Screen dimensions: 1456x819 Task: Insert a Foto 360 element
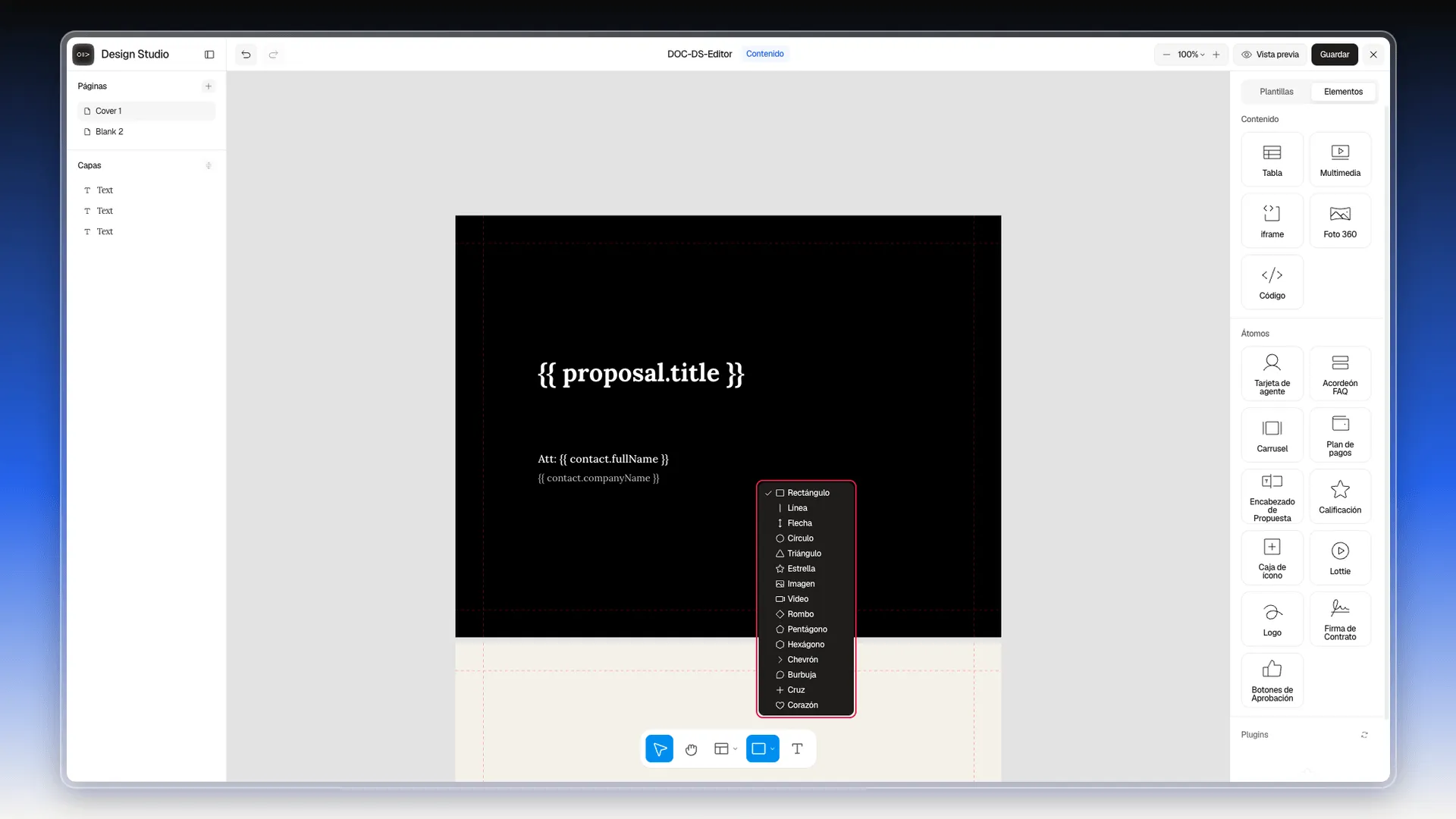point(1340,221)
